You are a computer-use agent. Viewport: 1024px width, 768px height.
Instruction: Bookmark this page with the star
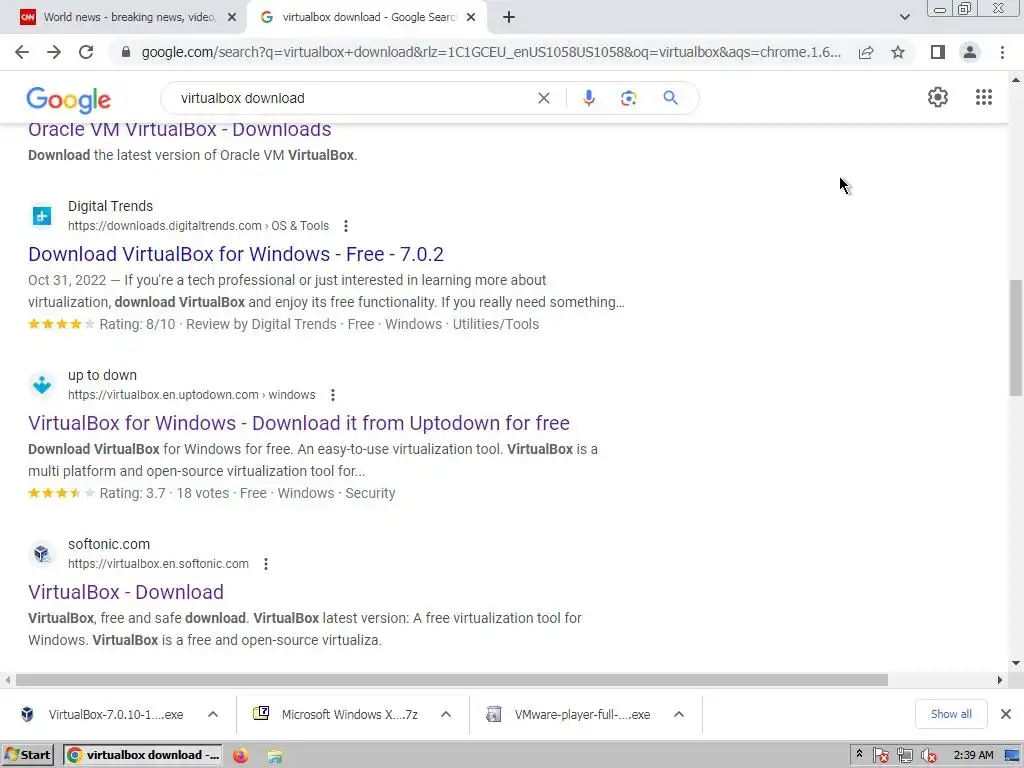tap(898, 52)
